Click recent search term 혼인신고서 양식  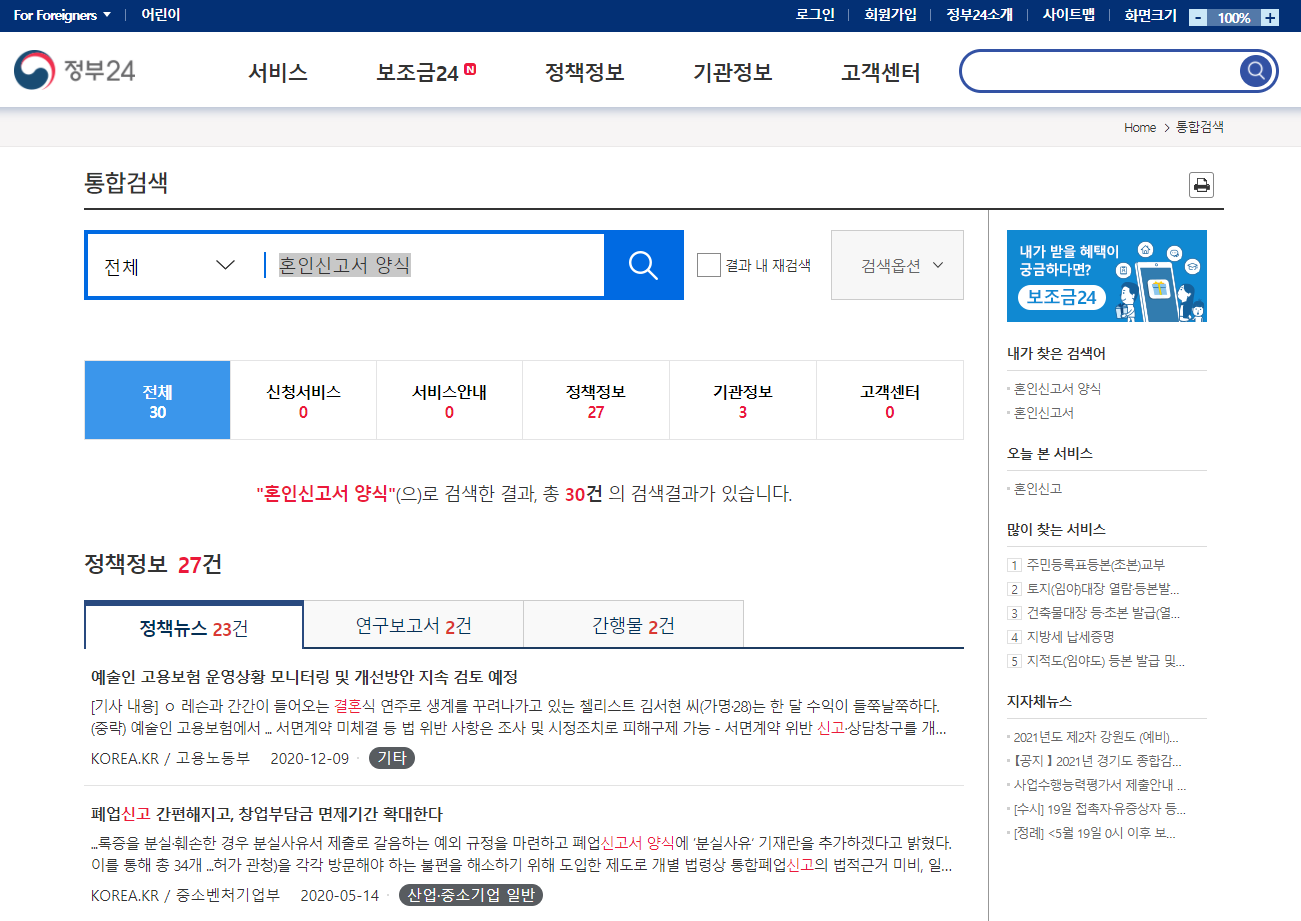point(1057,389)
